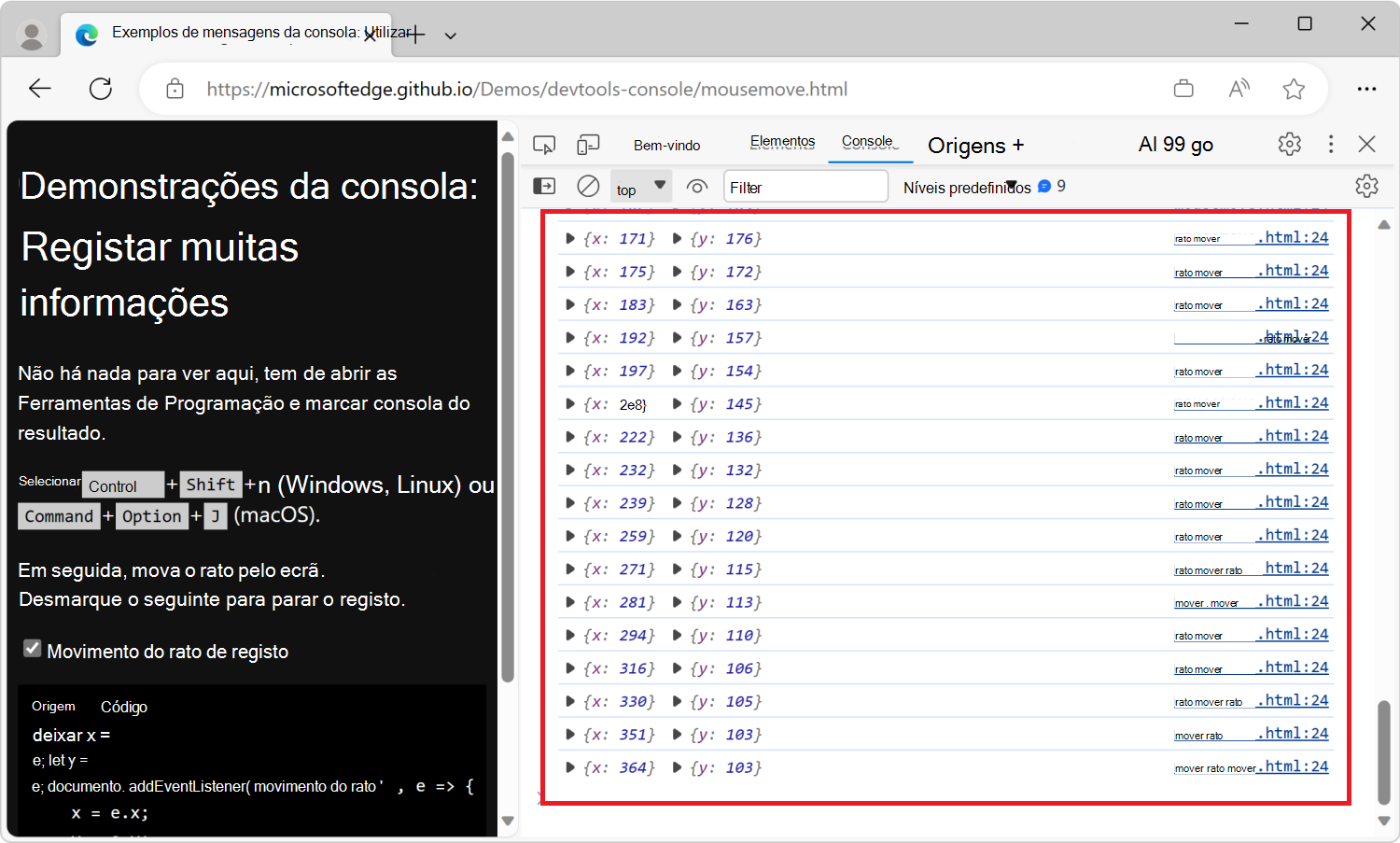The height and width of the screenshot is (843, 1400).
Task: Click inspect element tool icon
Action: point(544,145)
